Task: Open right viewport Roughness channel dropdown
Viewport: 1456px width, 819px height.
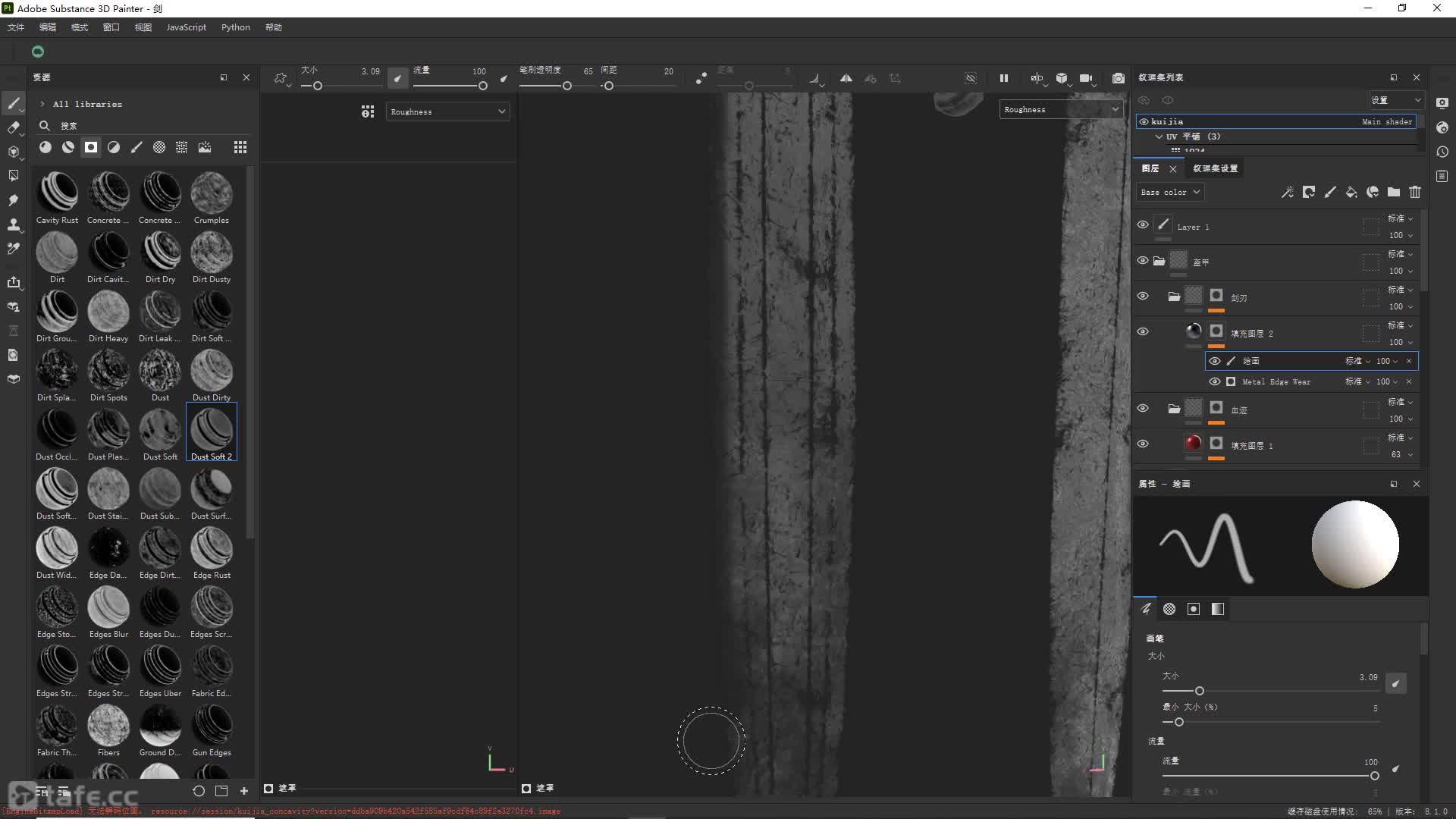Action: [1061, 109]
